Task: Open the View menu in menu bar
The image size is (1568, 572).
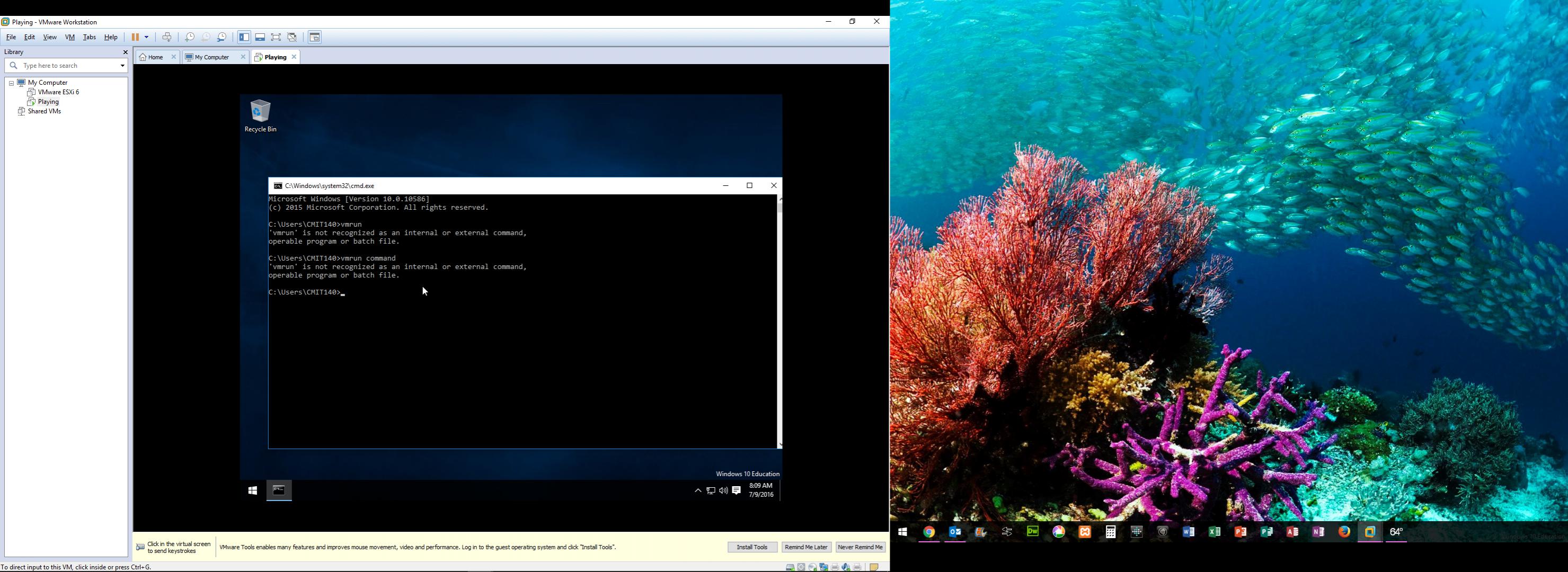Action: 49,37
